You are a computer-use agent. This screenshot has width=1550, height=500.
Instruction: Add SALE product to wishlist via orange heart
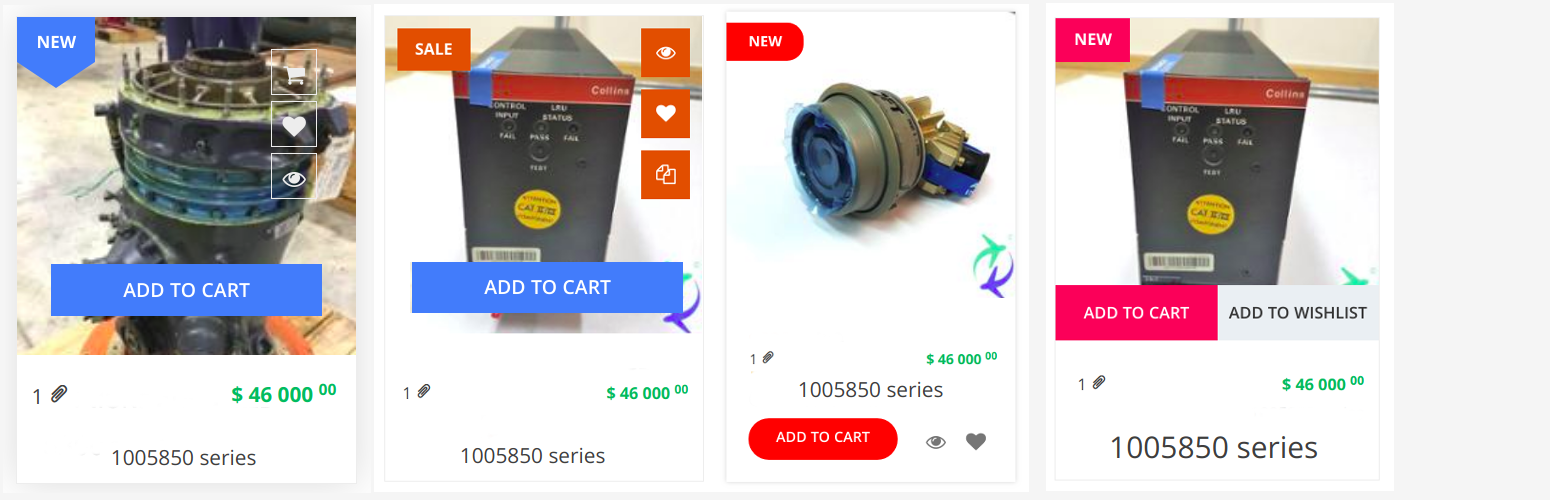[x=666, y=114]
